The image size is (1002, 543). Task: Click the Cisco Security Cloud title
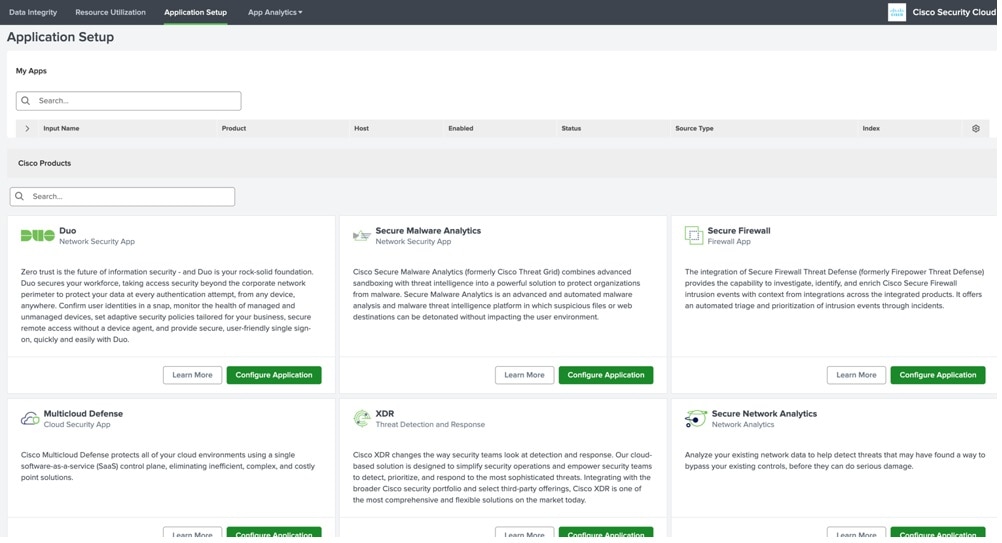pos(954,12)
